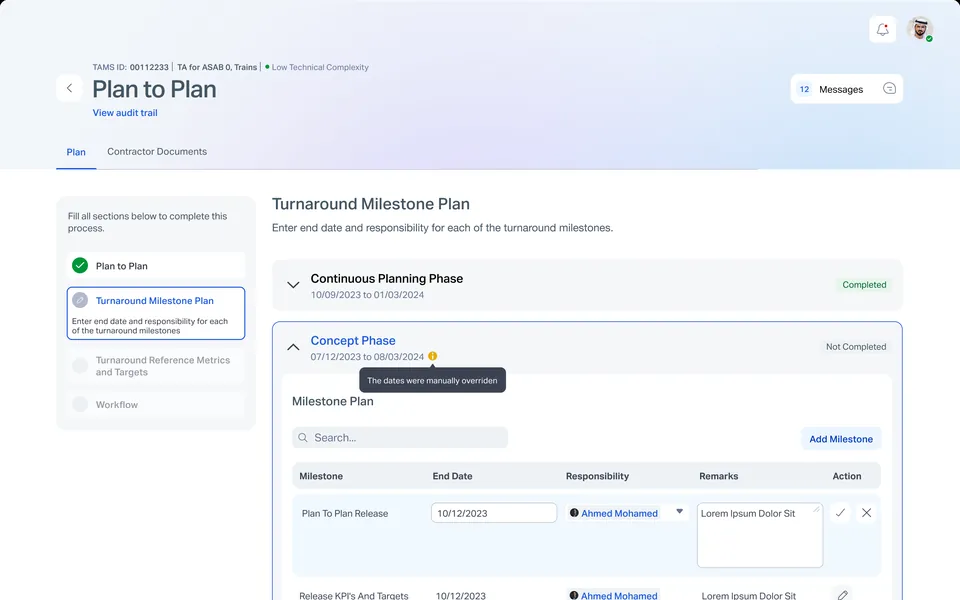Click the End Date column header
Image resolution: width=960 pixels, height=600 pixels.
tap(452, 476)
